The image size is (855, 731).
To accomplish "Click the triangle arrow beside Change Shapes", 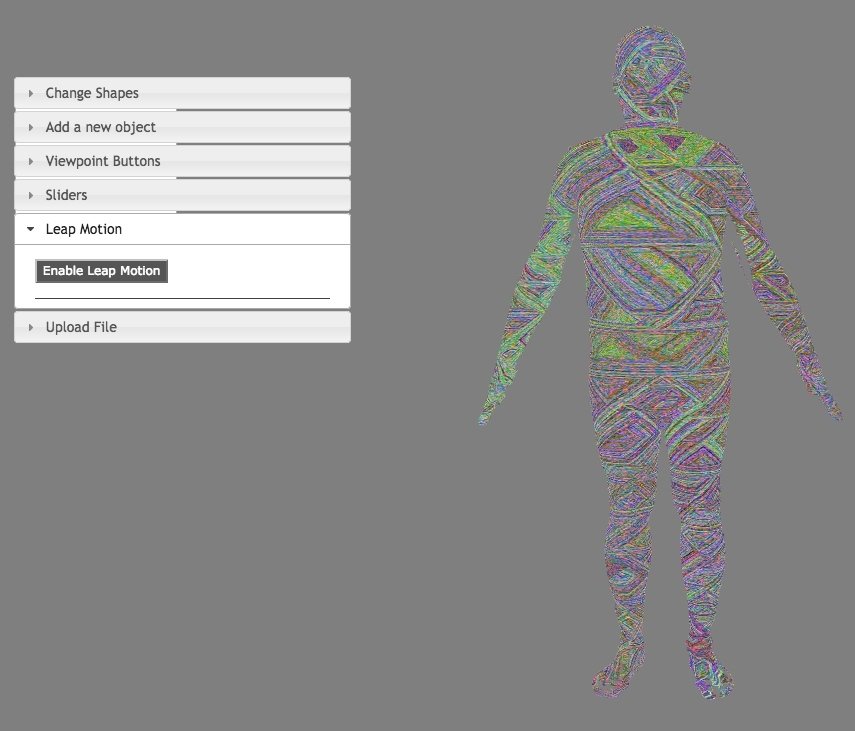I will pos(31,93).
